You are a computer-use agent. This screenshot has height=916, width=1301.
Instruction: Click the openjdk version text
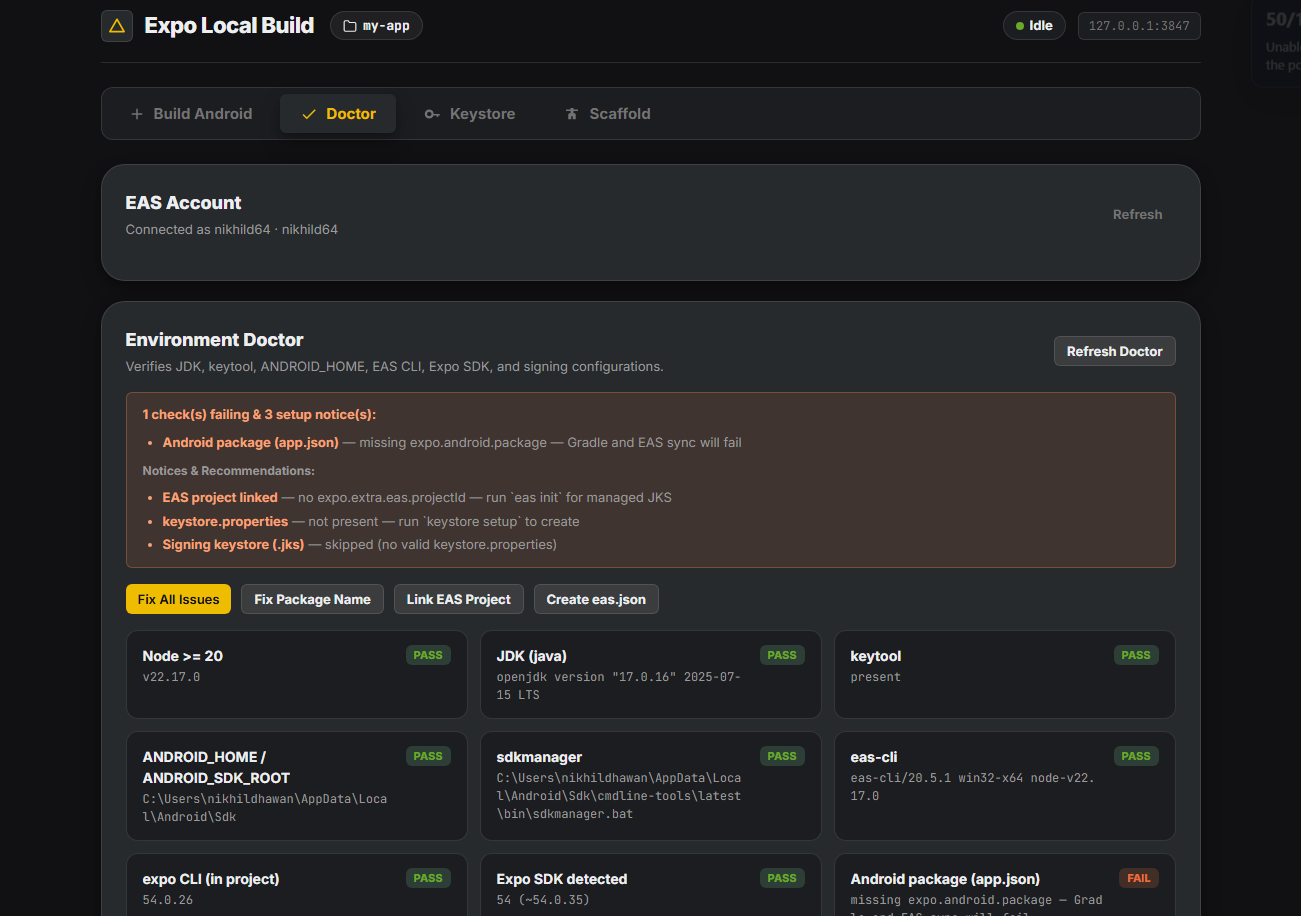[x=618, y=686]
